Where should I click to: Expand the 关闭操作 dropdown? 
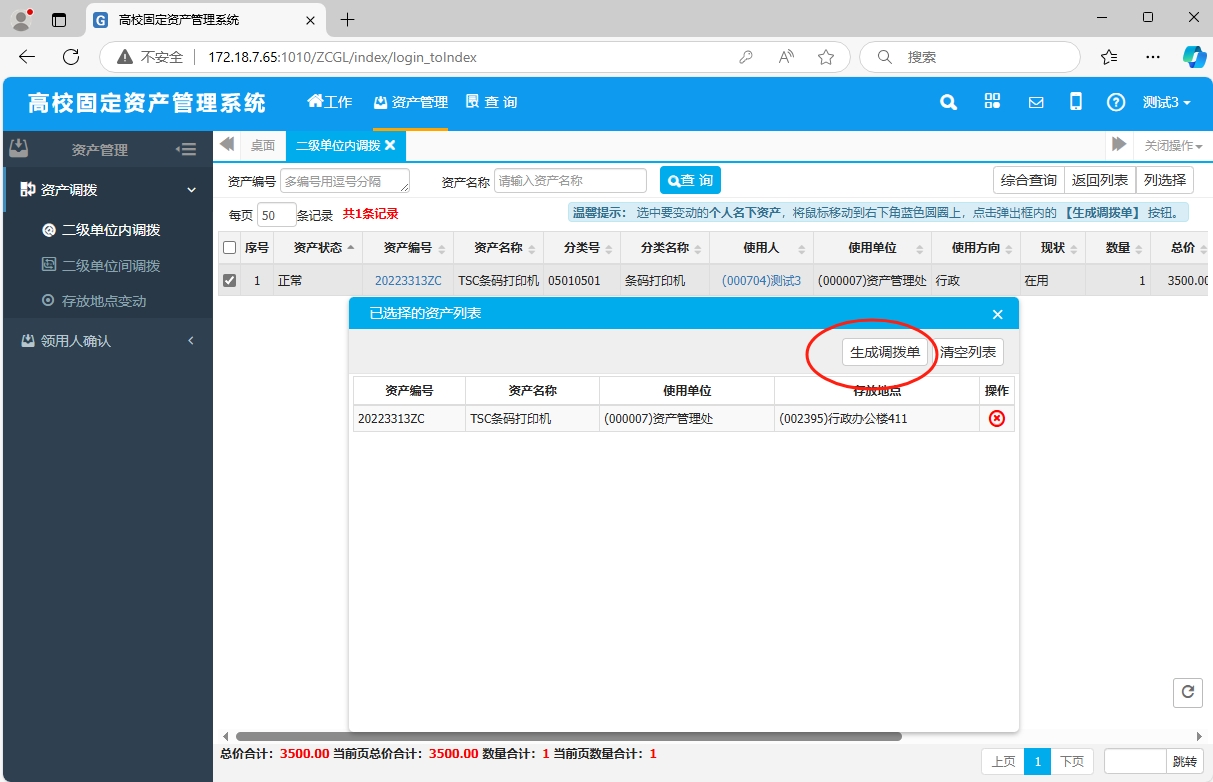(x=1173, y=146)
